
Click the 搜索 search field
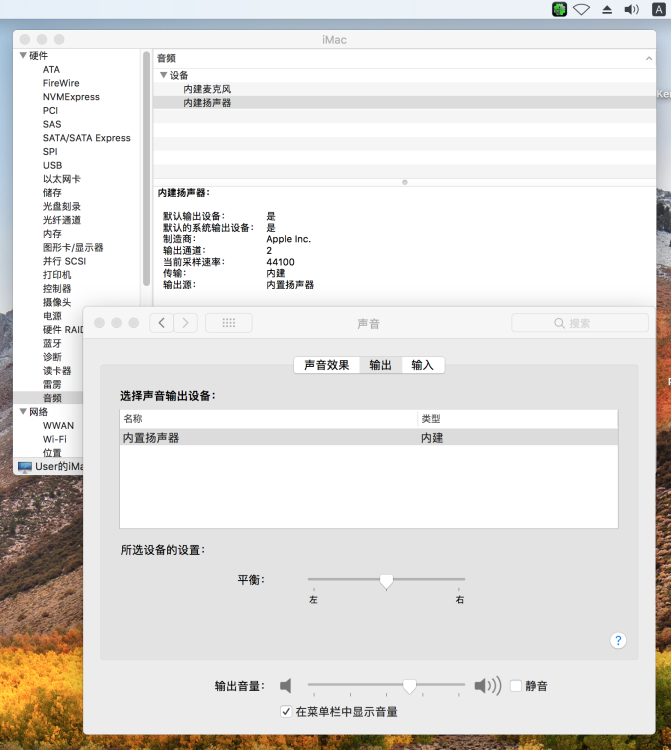click(580, 323)
